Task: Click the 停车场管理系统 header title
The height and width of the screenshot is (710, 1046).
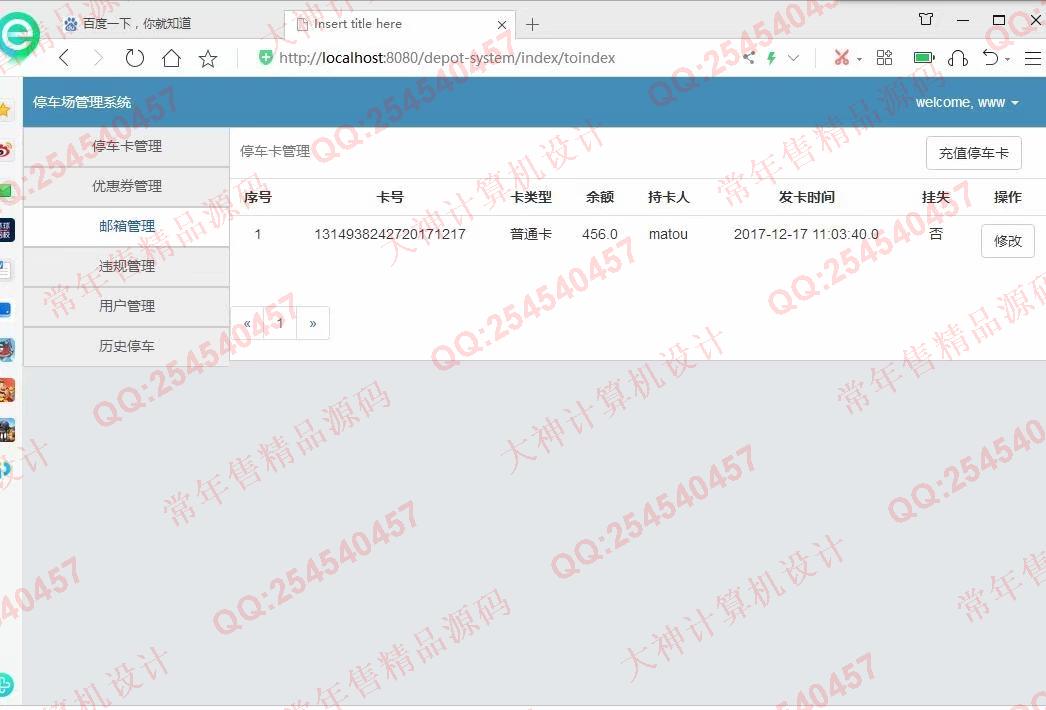Action: click(x=82, y=102)
